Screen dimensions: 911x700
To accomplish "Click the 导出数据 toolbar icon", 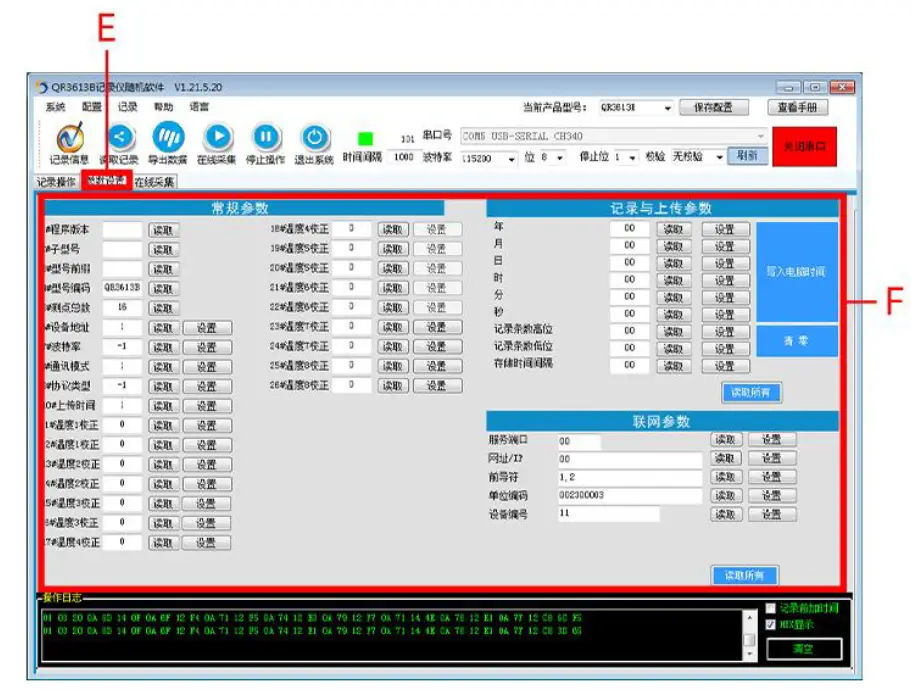I will (x=168, y=137).
